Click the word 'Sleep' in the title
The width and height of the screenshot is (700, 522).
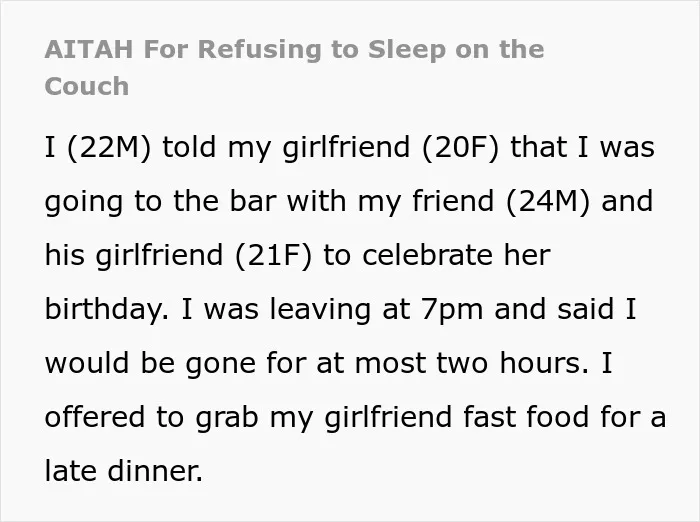[x=407, y=50]
